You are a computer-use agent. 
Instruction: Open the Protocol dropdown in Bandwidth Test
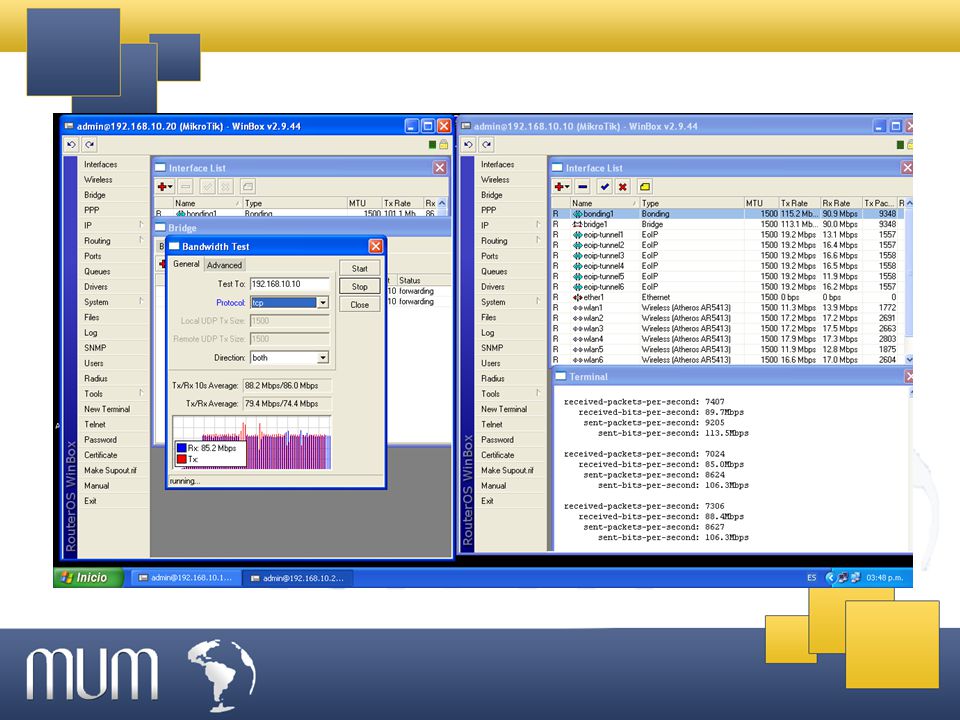click(x=323, y=302)
